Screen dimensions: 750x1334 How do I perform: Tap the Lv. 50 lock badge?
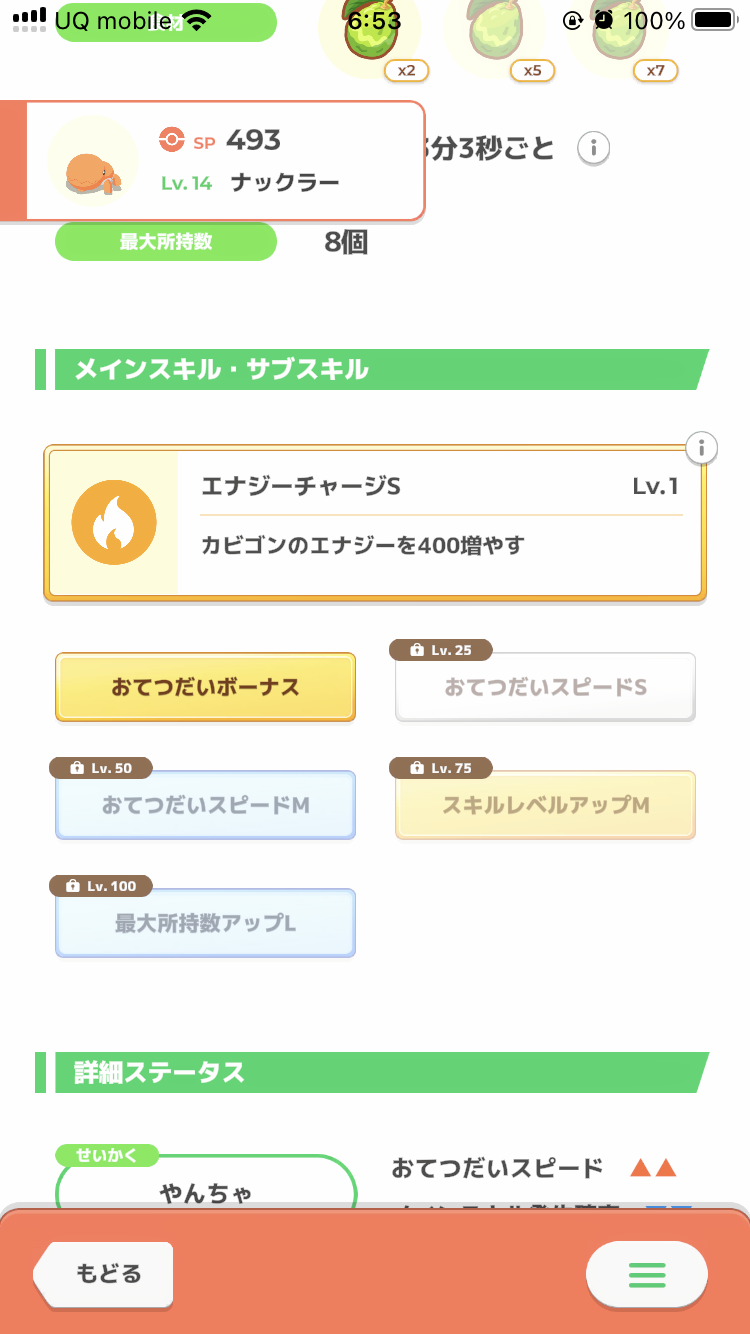(101, 768)
